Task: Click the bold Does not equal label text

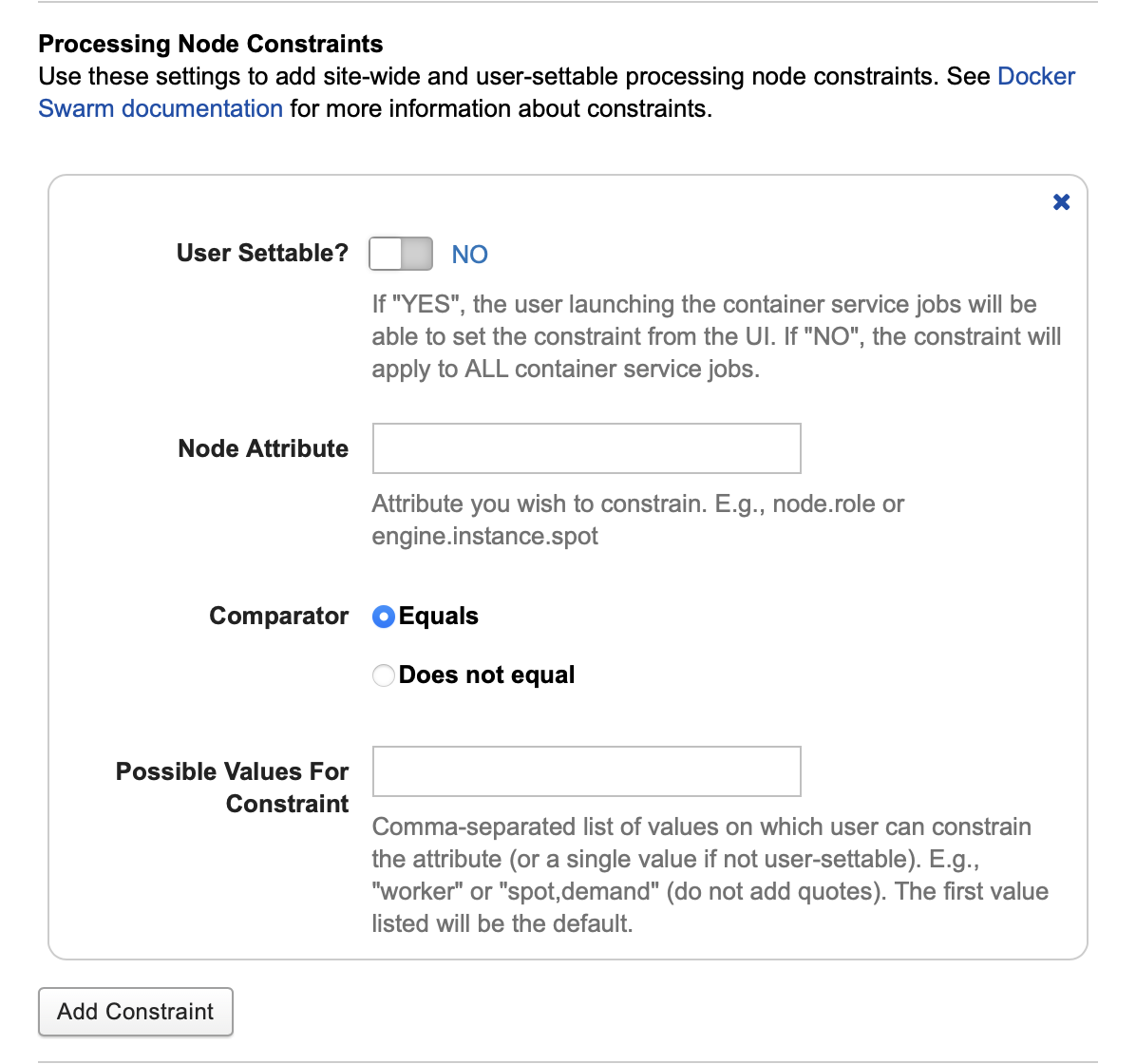Action: point(487,675)
